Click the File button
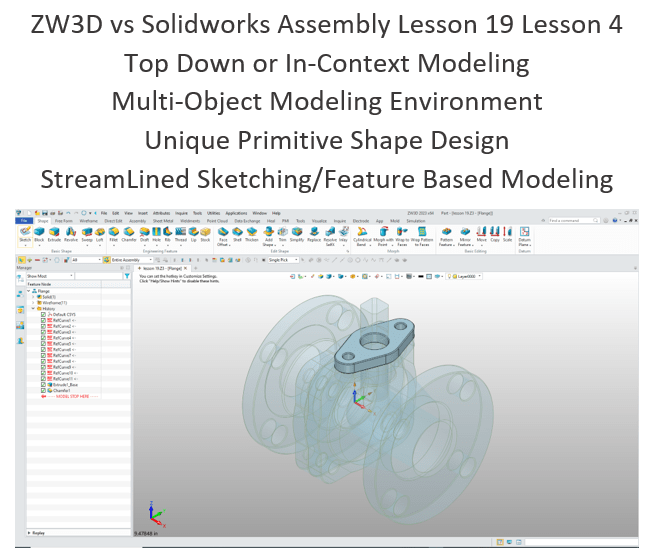The width and height of the screenshot is (648, 552). click(23, 221)
